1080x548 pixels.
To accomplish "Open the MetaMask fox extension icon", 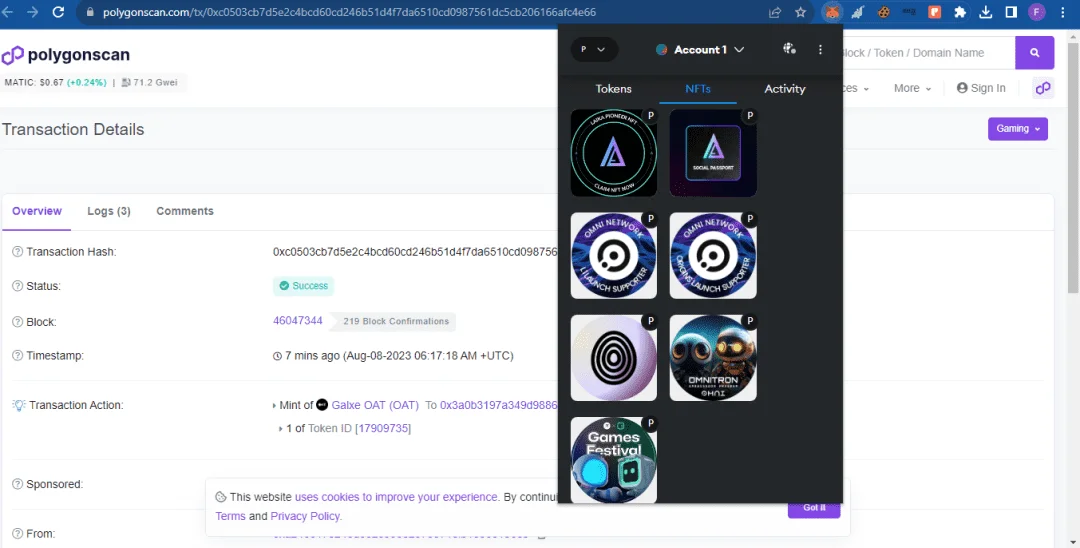I will 832,12.
